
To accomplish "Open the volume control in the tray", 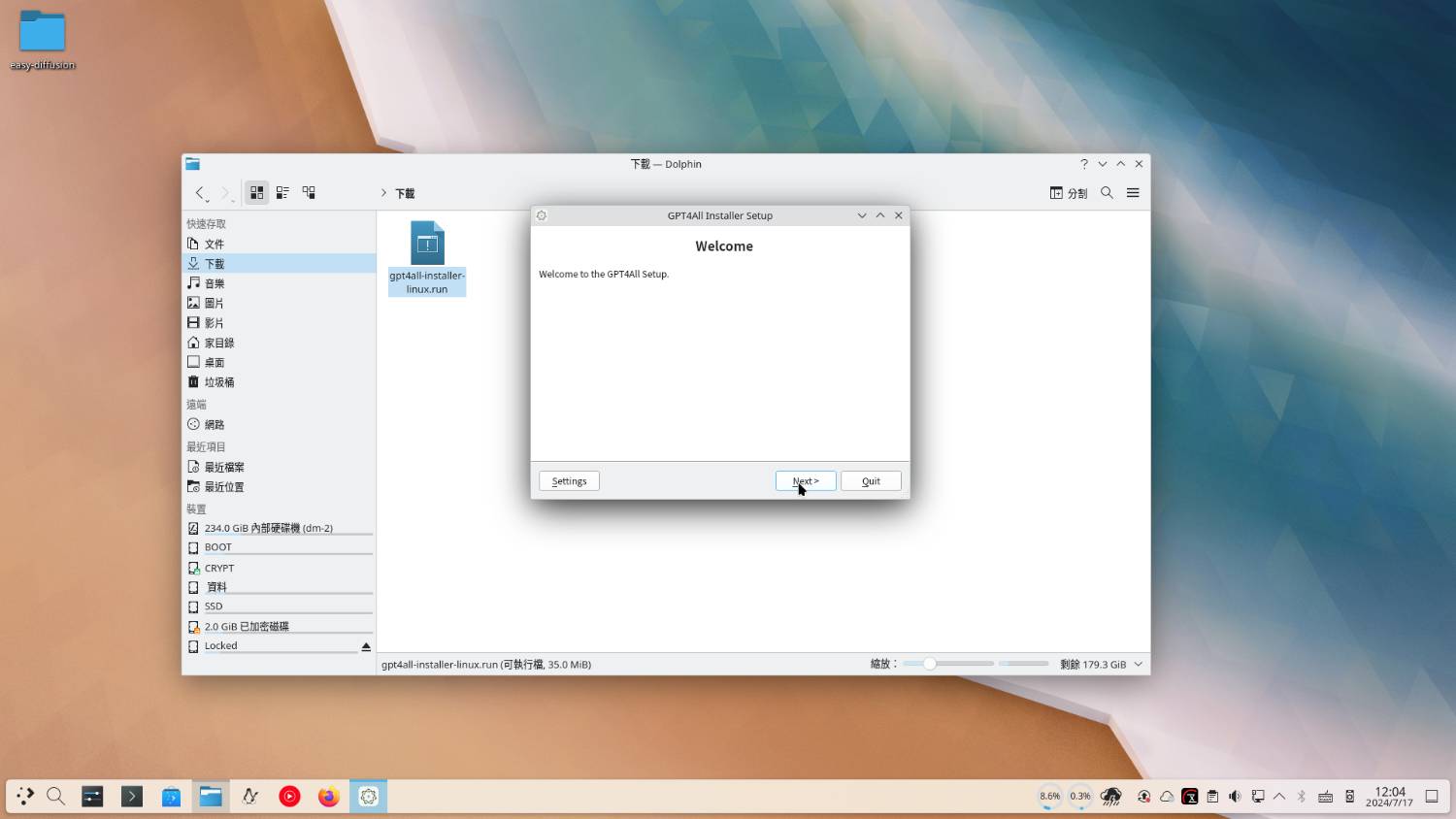I will point(1235,797).
